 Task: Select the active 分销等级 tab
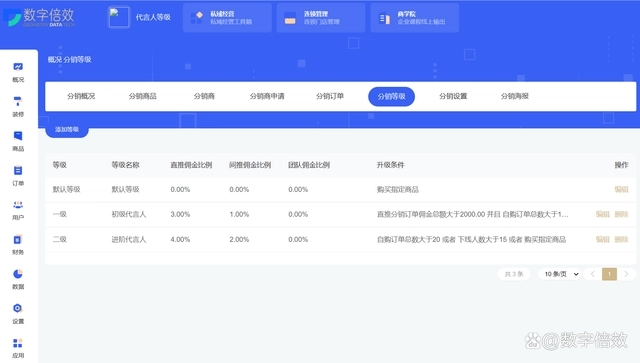pyautogui.click(x=391, y=96)
